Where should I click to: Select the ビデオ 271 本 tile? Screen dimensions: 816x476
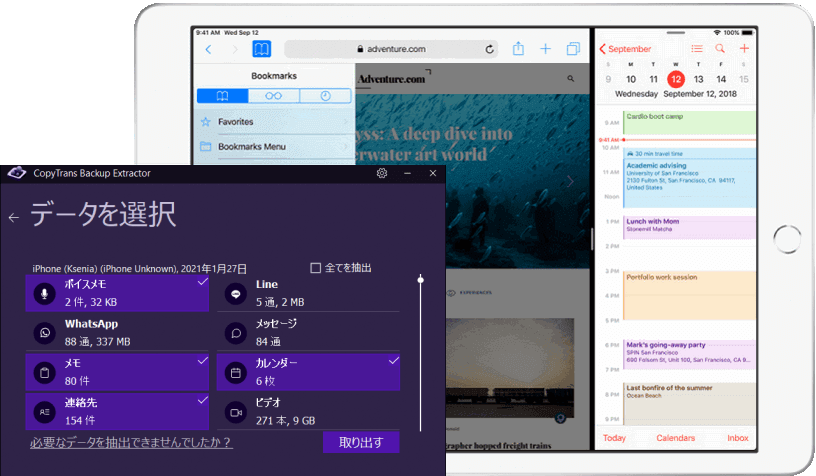coord(308,412)
